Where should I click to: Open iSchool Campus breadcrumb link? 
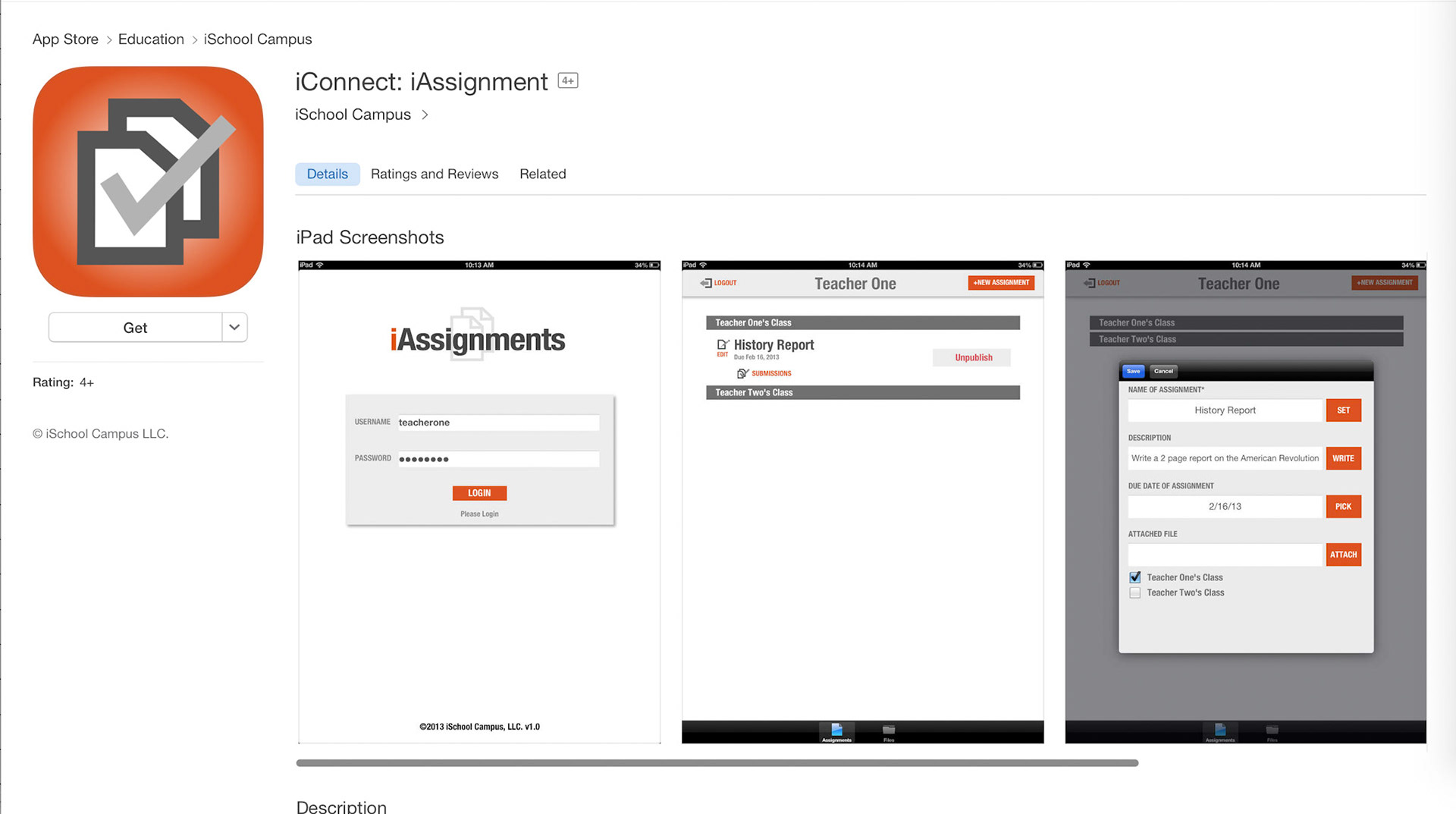point(258,39)
